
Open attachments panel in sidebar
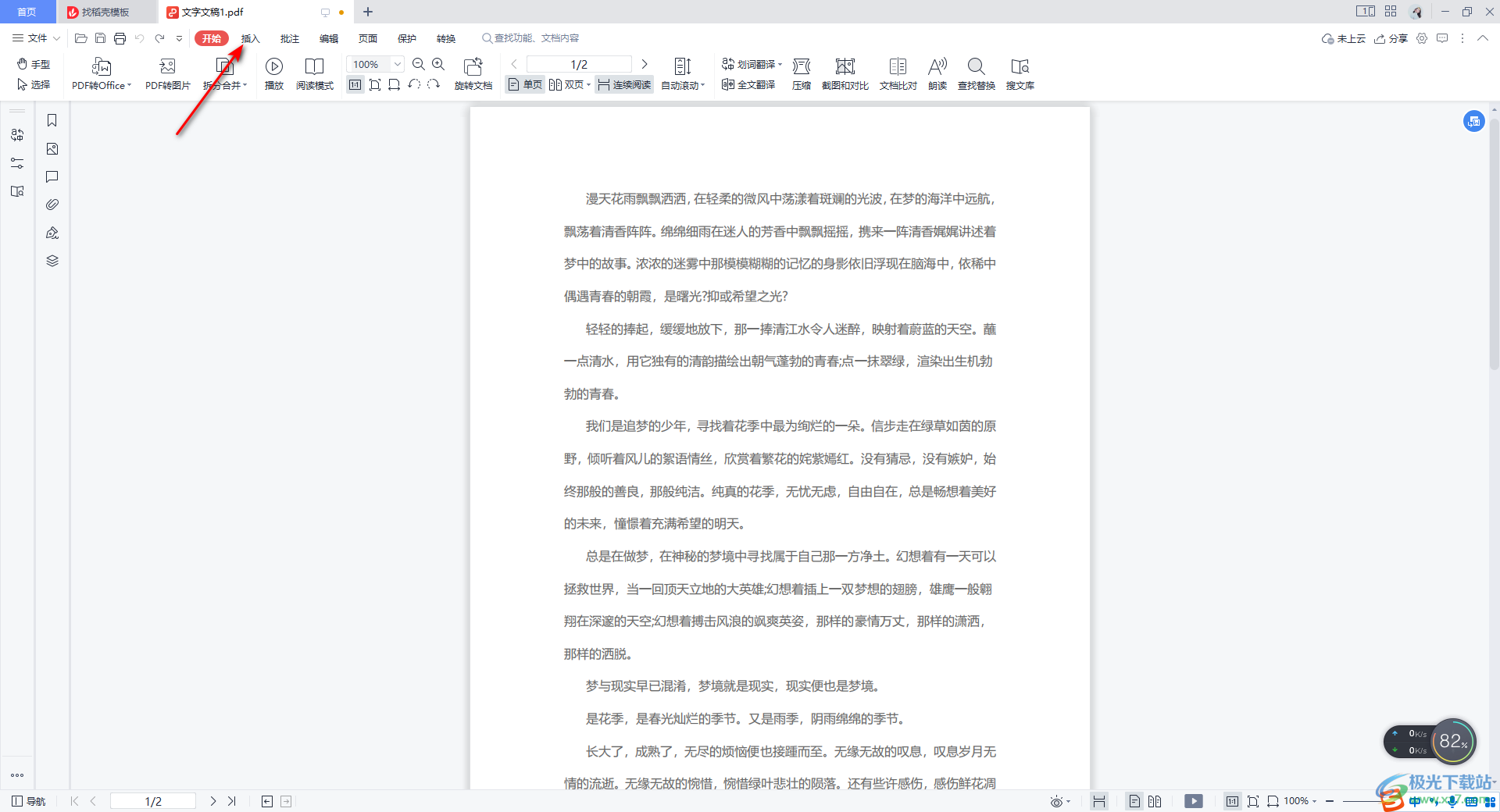(x=52, y=205)
